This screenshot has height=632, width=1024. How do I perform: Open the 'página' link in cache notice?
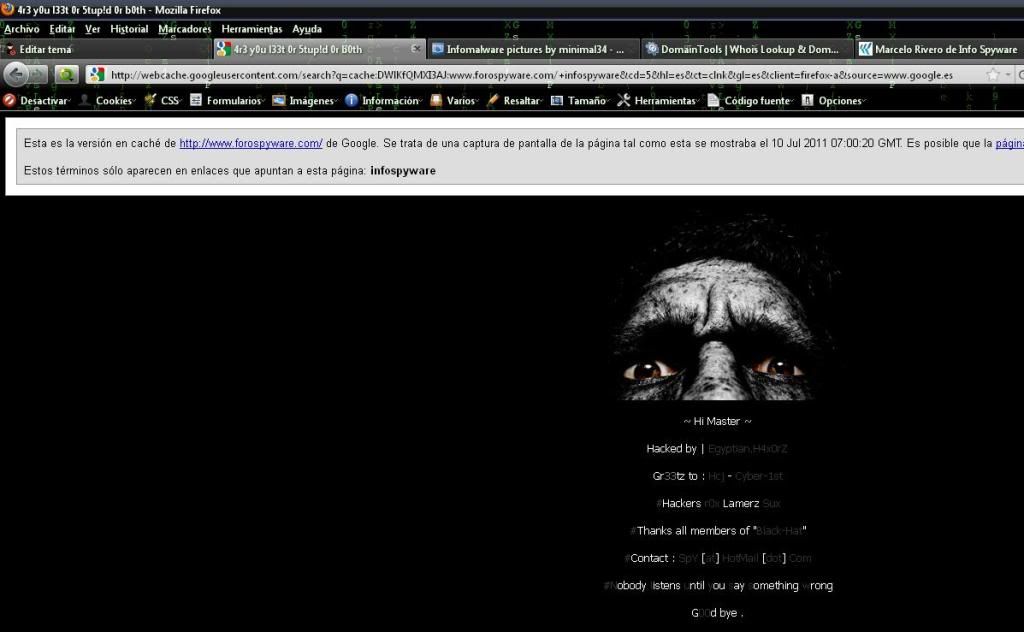[1010, 143]
